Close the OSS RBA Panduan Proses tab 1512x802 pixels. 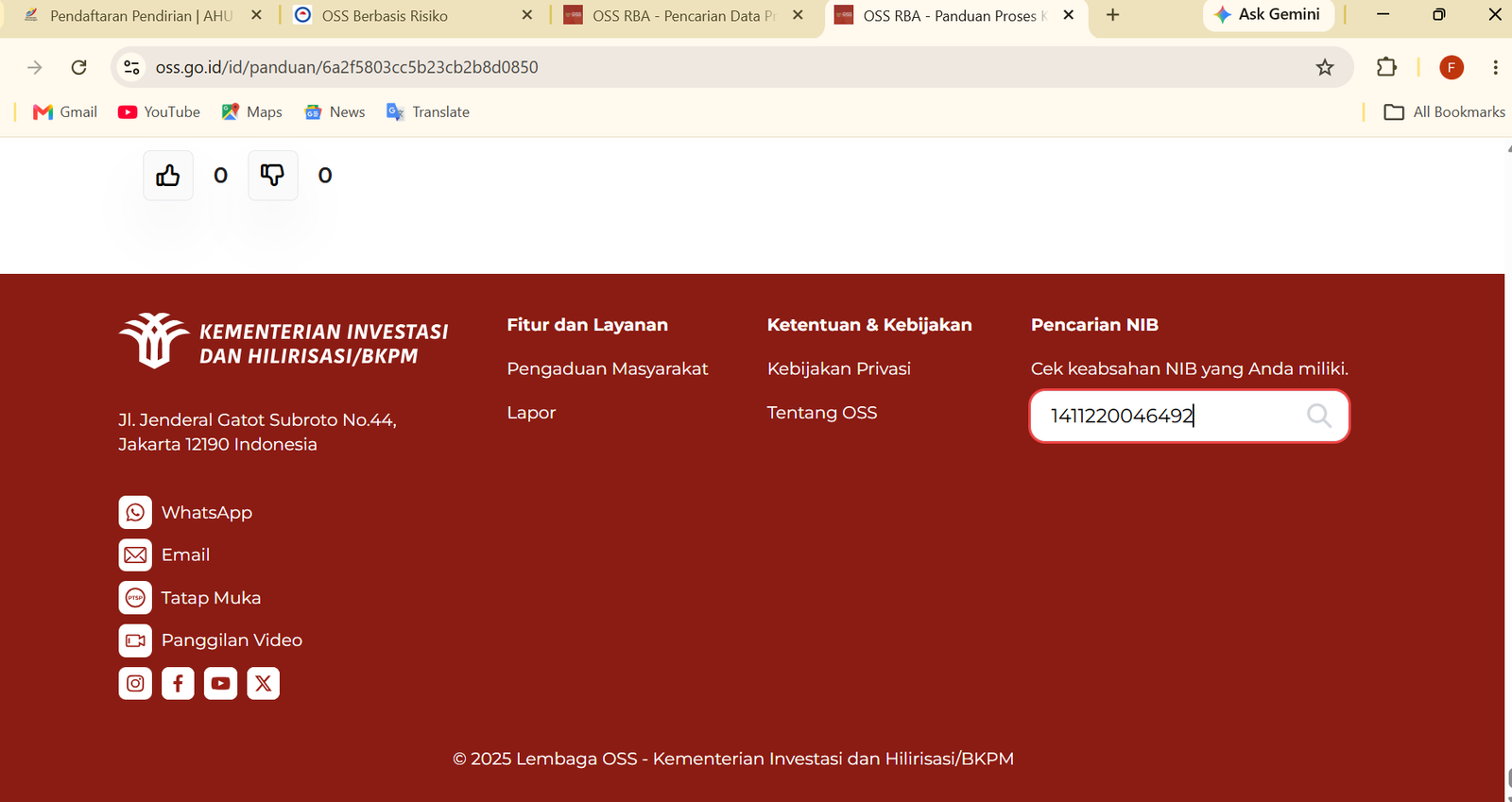1069,15
